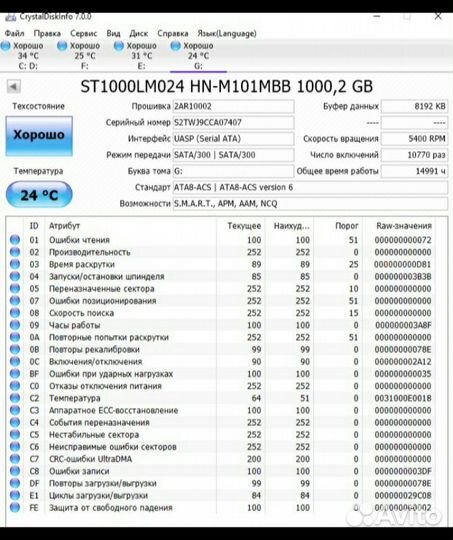
Task: Click status icon for События переназначения
Action: coord(15,422)
